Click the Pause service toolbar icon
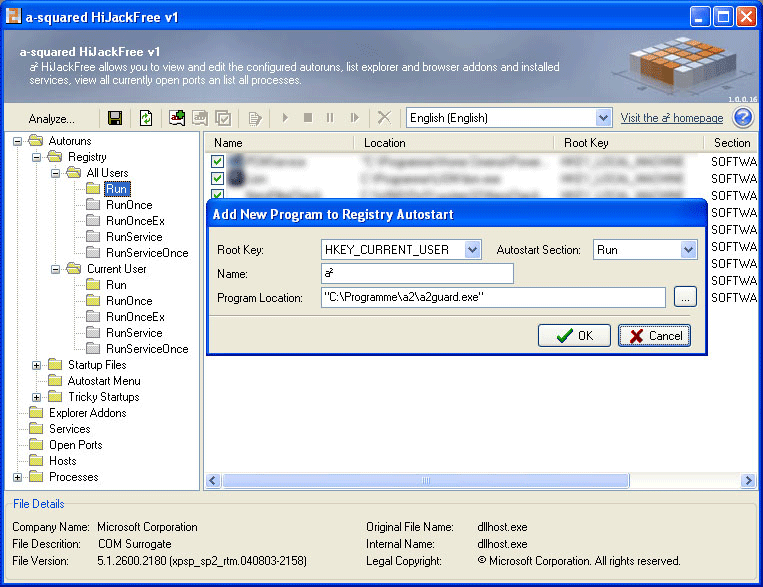This screenshot has height=587, width=763. pos(330,118)
